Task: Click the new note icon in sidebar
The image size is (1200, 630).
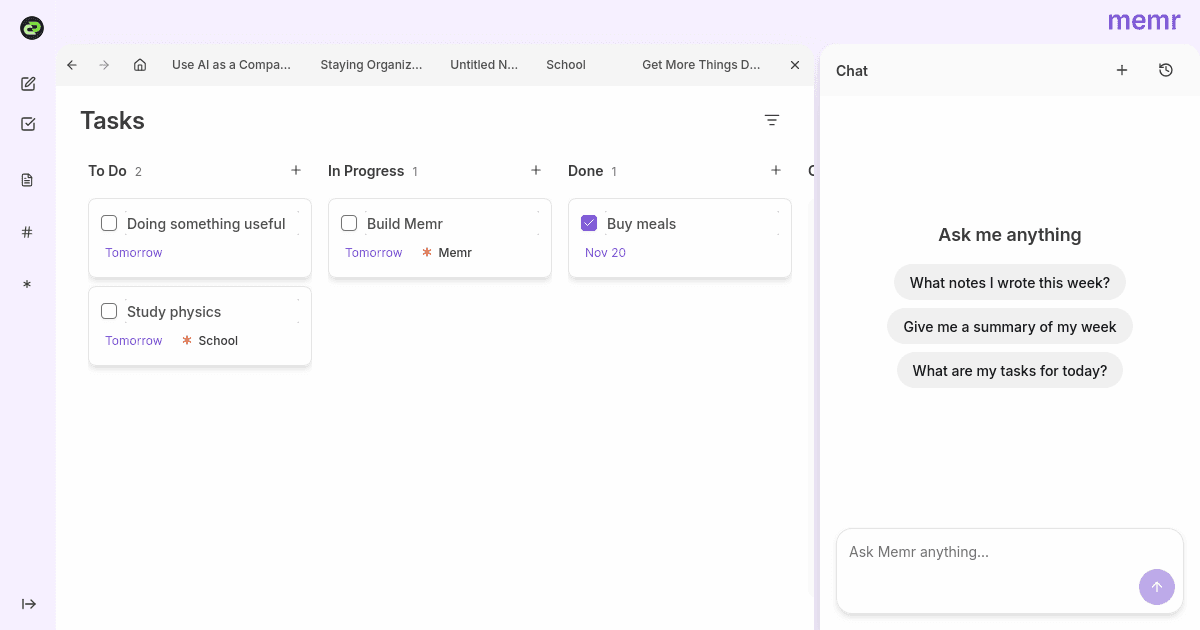Action: click(28, 84)
